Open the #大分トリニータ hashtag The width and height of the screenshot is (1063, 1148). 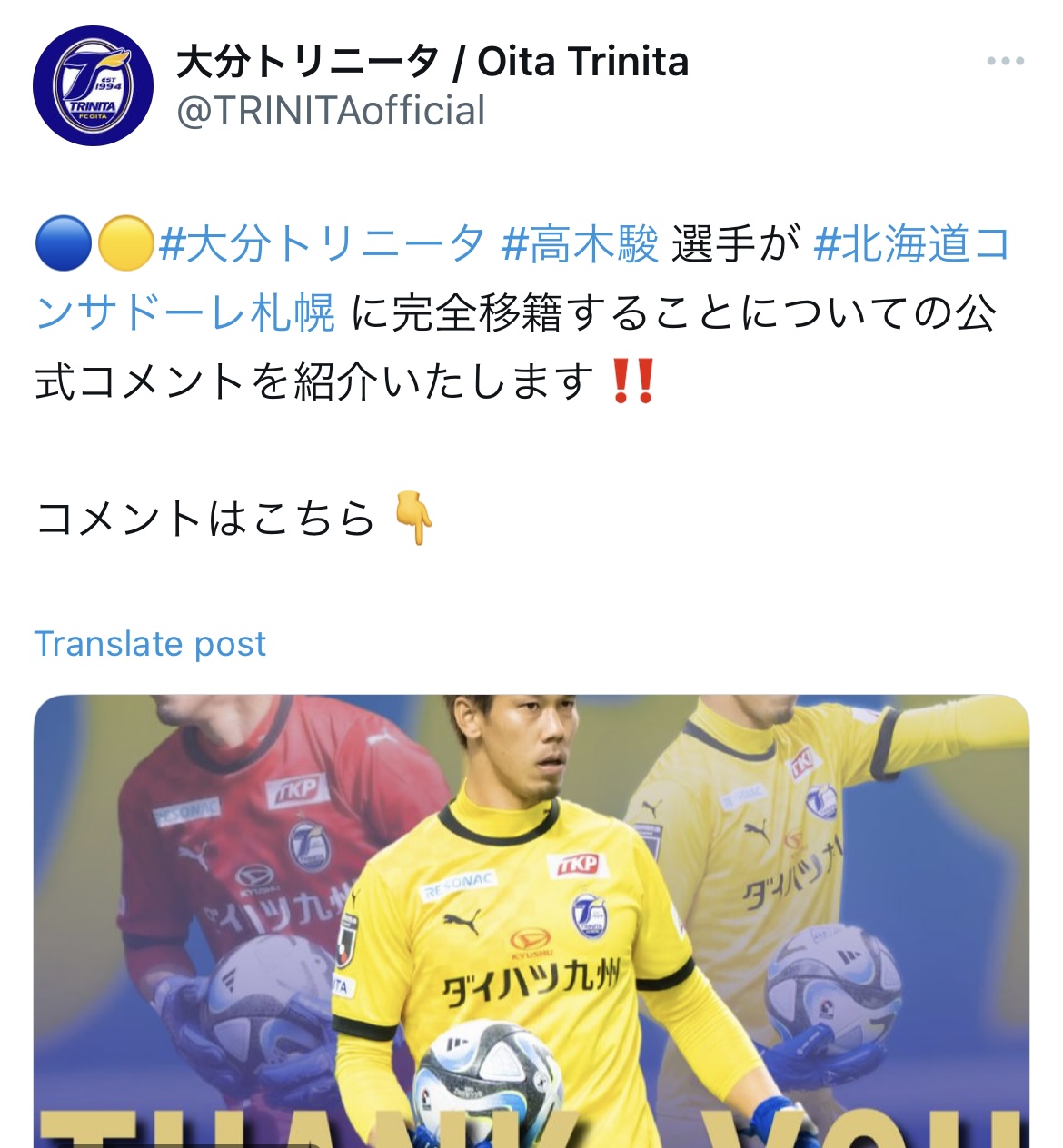click(x=322, y=244)
